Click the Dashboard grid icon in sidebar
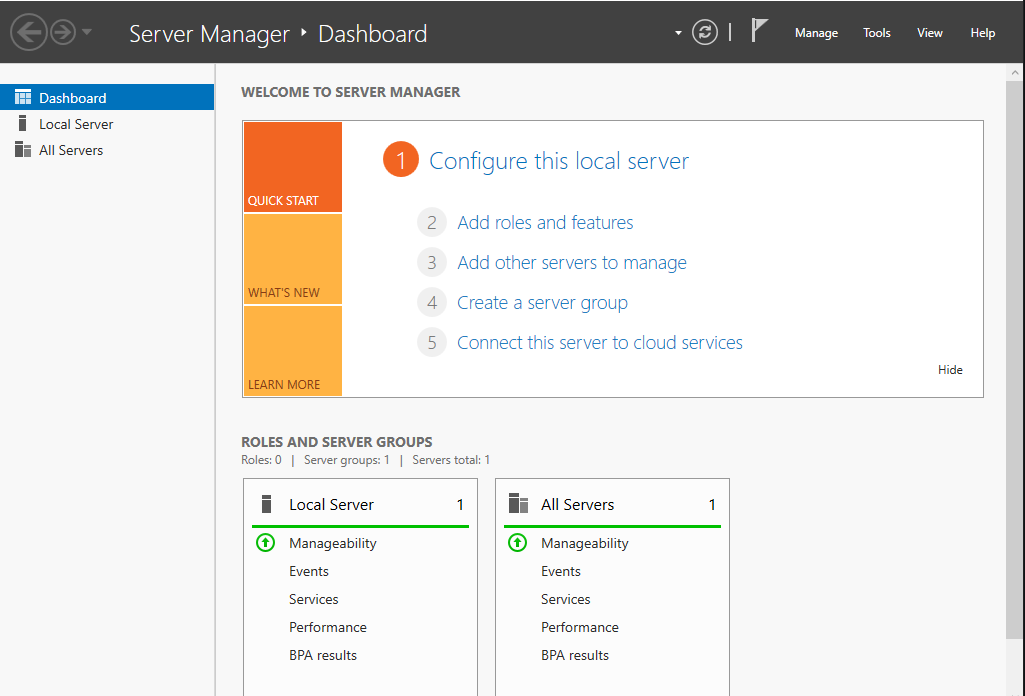This screenshot has height=696, width=1025. (x=23, y=97)
